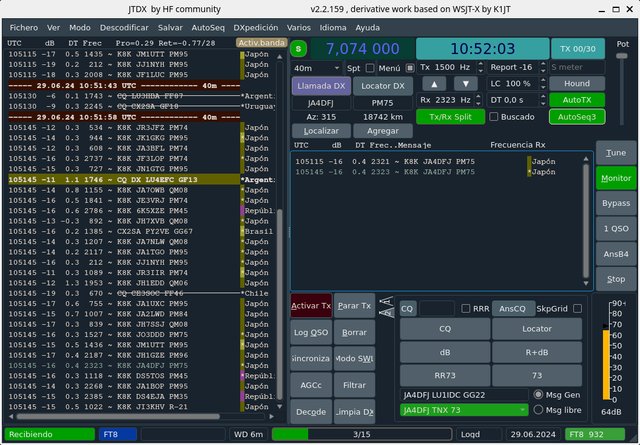The height and width of the screenshot is (445, 640).
Task: Click the RR73 message button
Action: [x=445, y=375]
